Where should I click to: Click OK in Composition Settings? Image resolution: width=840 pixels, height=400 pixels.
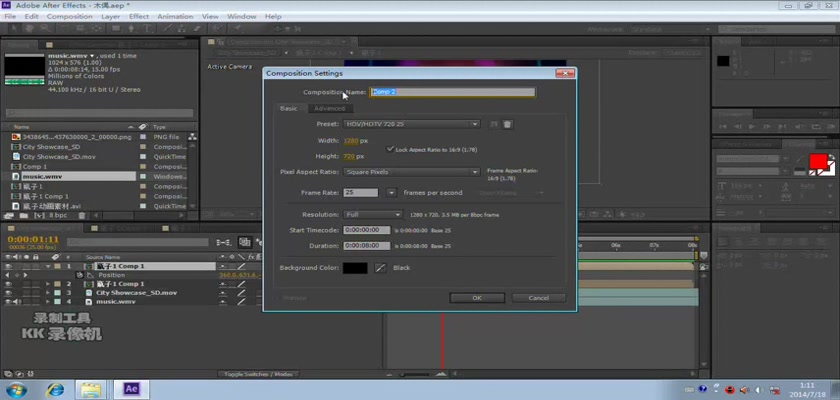tap(477, 298)
